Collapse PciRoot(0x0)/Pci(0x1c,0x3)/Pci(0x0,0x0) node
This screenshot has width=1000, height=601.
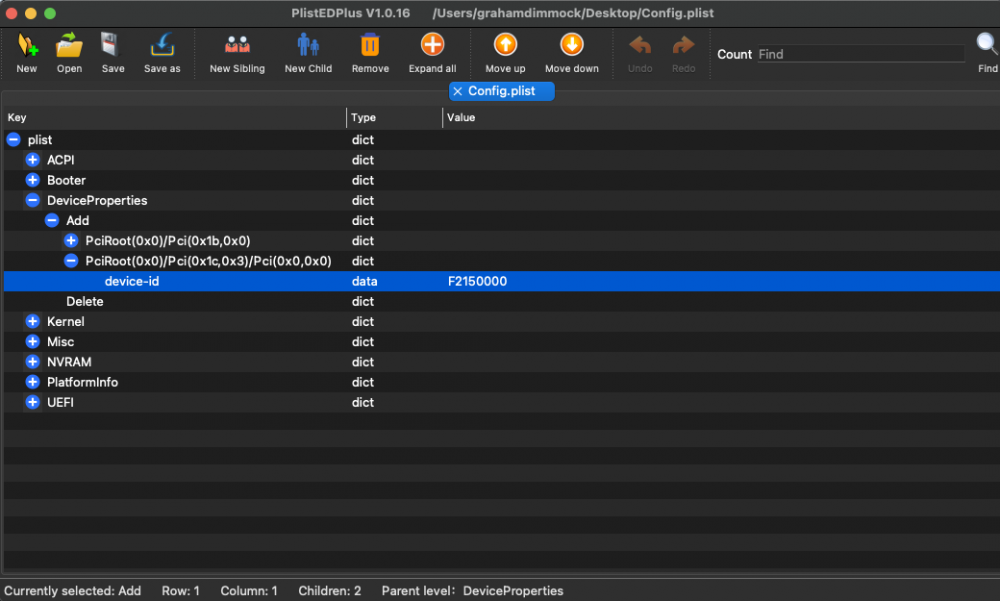[71, 261]
